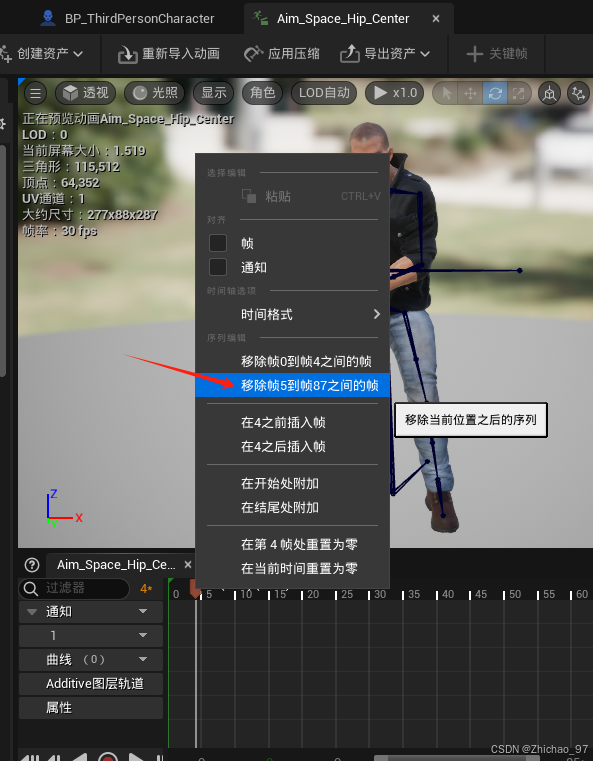Click the horizontal timeline scrollbar

tap(457, 758)
